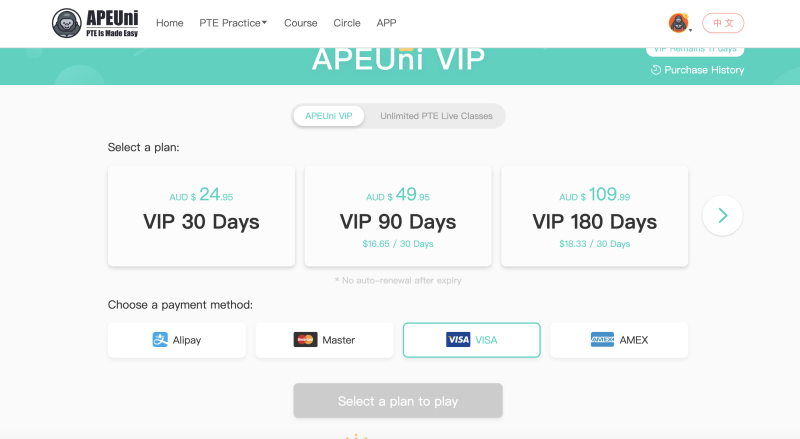Image resolution: width=800 pixels, height=439 pixels.
Task: Click the VISA card logo icon
Action: click(458, 339)
